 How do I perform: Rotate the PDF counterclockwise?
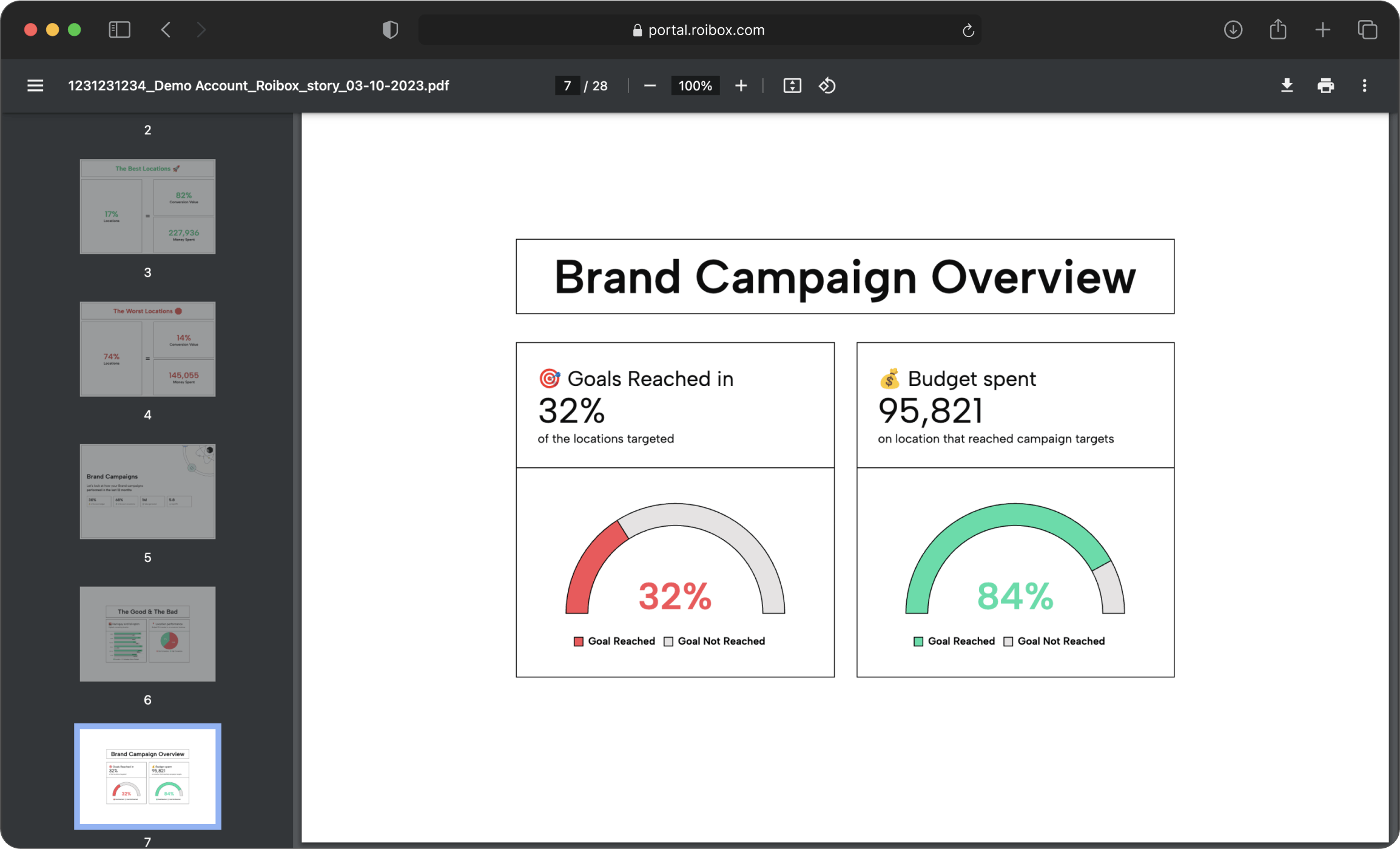pyautogui.click(x=827, y=86)
